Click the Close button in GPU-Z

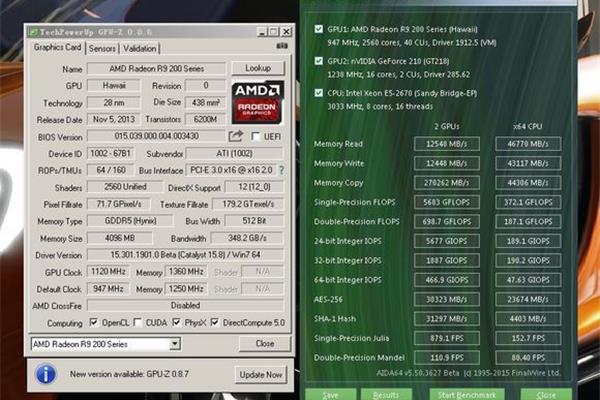[x=265, y=343]
